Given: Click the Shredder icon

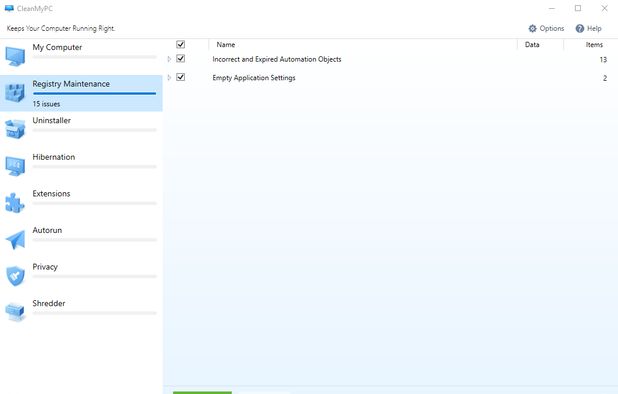Looking at the screenshot, I should pos(15,312).
